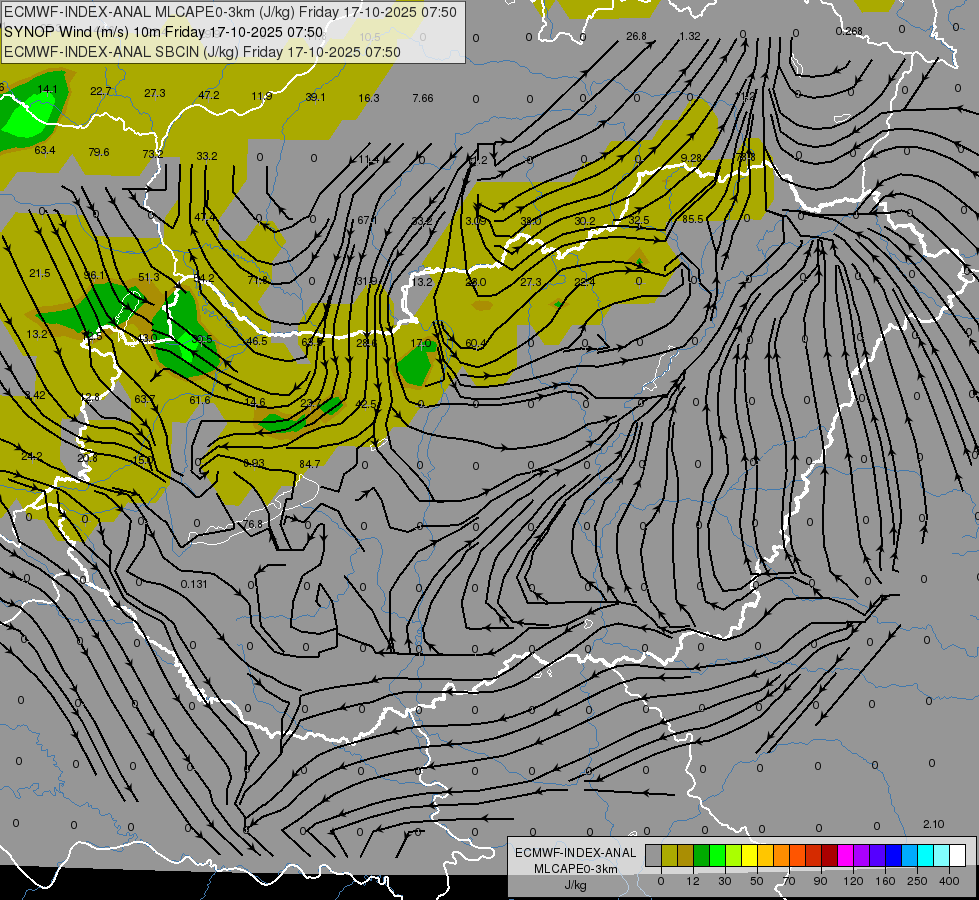
Task: Click the legend tick value 120
Action: [853, 881]
